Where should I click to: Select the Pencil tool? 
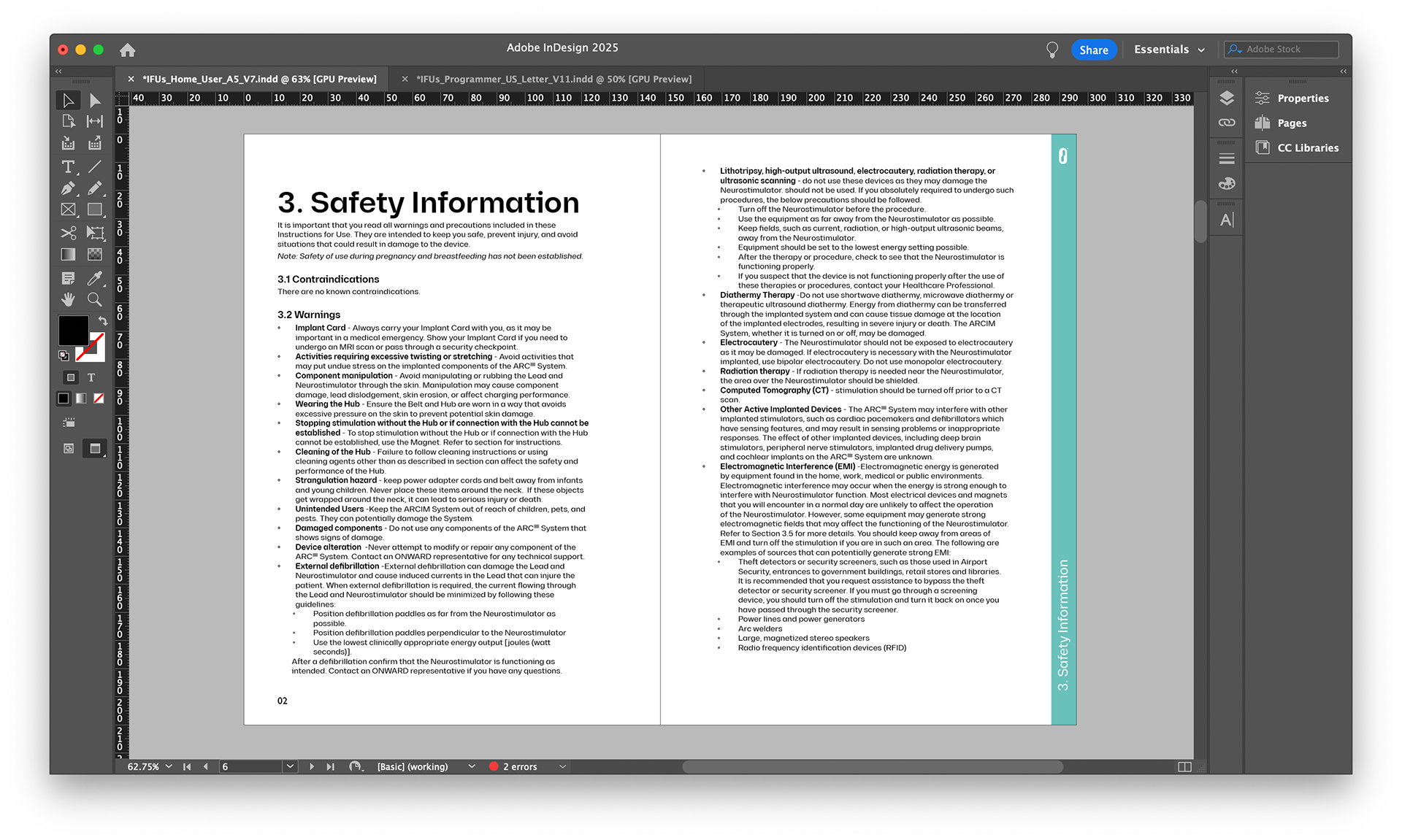point(95,188)
